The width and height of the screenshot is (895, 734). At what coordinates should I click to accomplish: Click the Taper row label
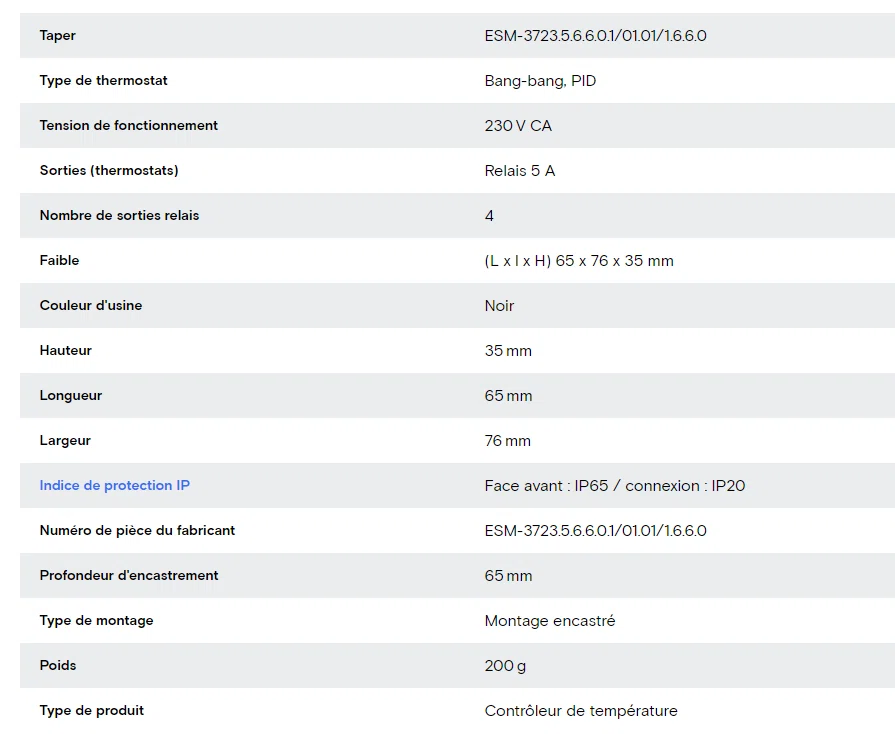(x=58, y=35)
